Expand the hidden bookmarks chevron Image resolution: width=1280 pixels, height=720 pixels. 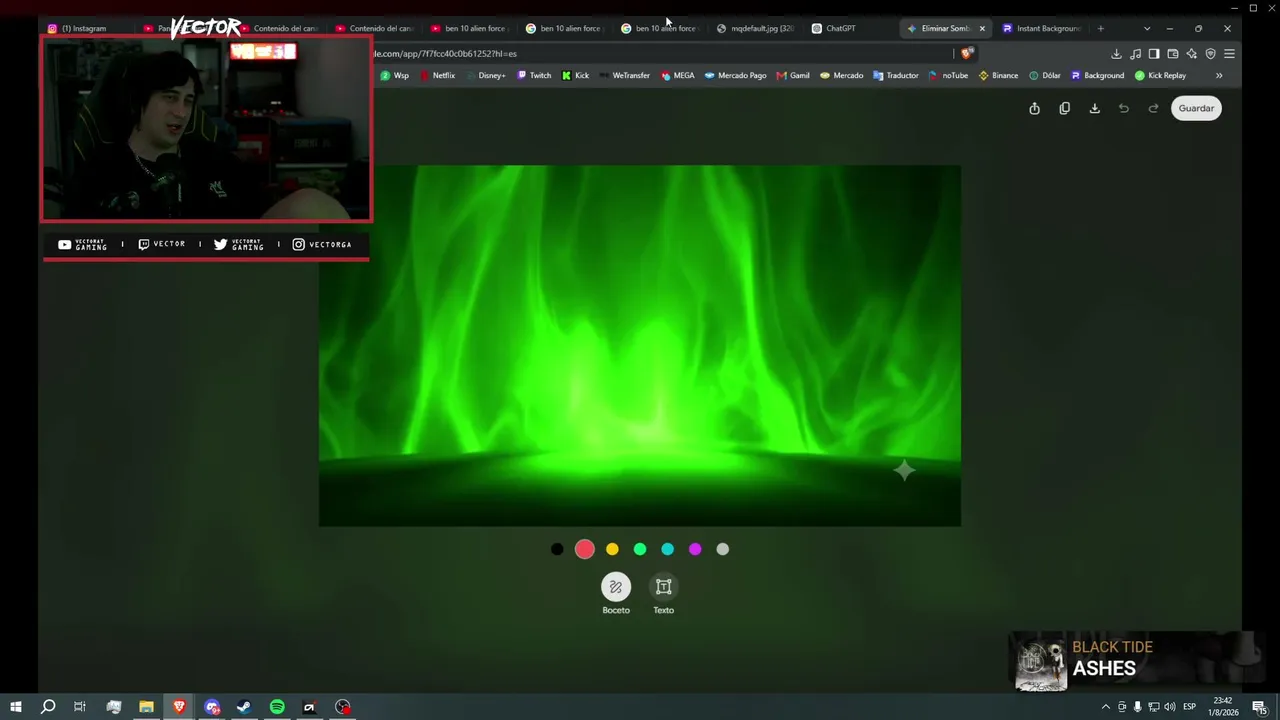coord(1219,75)
